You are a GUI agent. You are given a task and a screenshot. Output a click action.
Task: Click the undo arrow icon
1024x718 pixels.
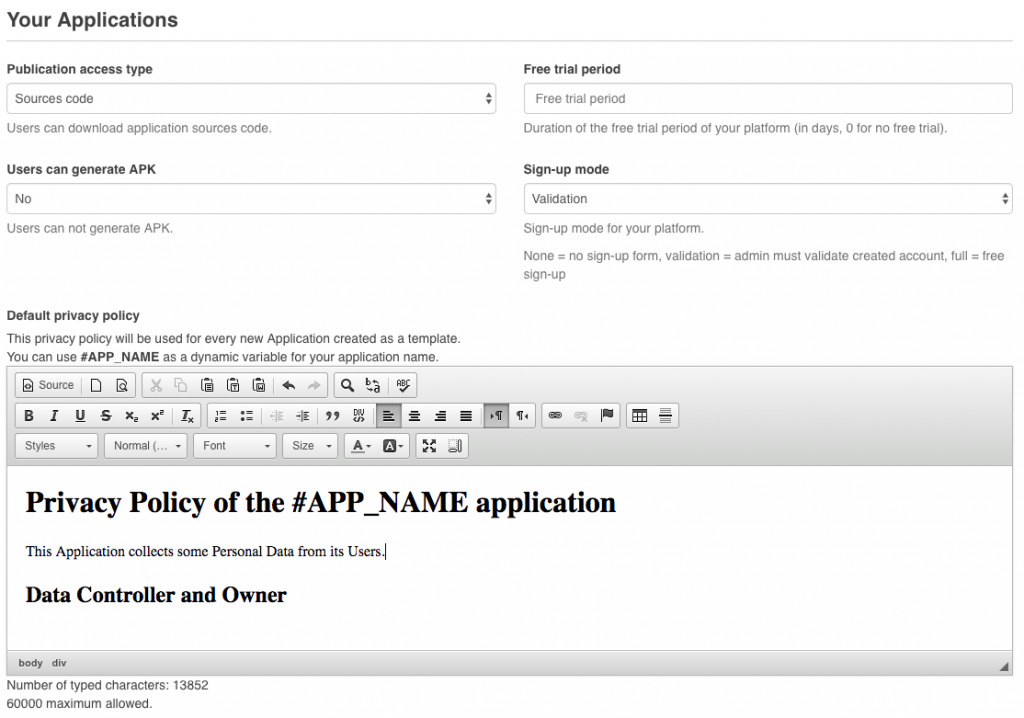pyautogui.click(x=289, y=385)
